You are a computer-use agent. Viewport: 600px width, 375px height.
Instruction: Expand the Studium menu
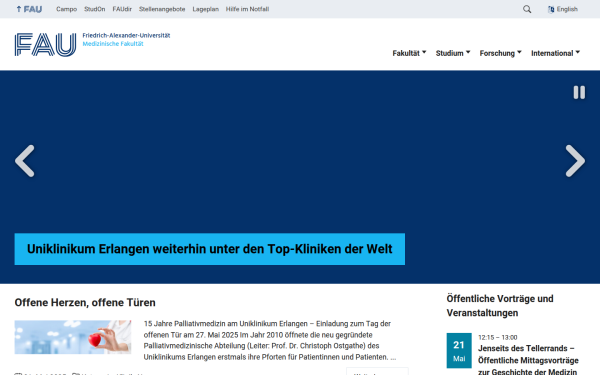(453, 53)
